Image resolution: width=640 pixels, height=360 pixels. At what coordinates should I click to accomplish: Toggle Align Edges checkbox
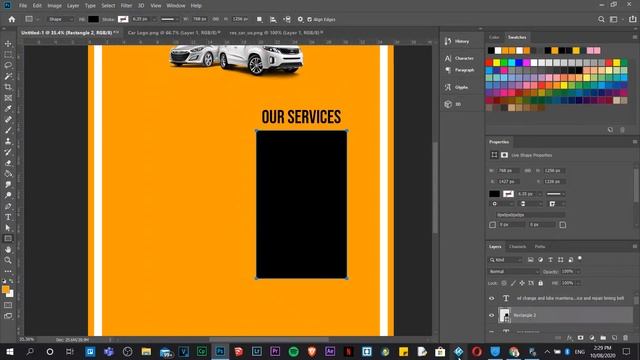point(309,19)
